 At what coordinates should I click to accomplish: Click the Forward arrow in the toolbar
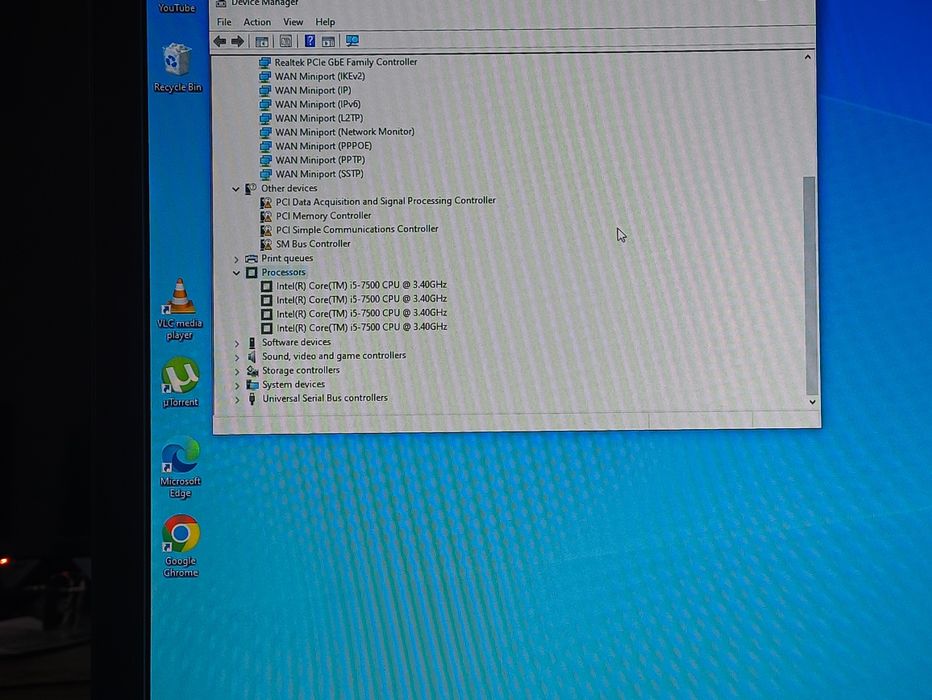pyautogui.click(x=238, y=41)
